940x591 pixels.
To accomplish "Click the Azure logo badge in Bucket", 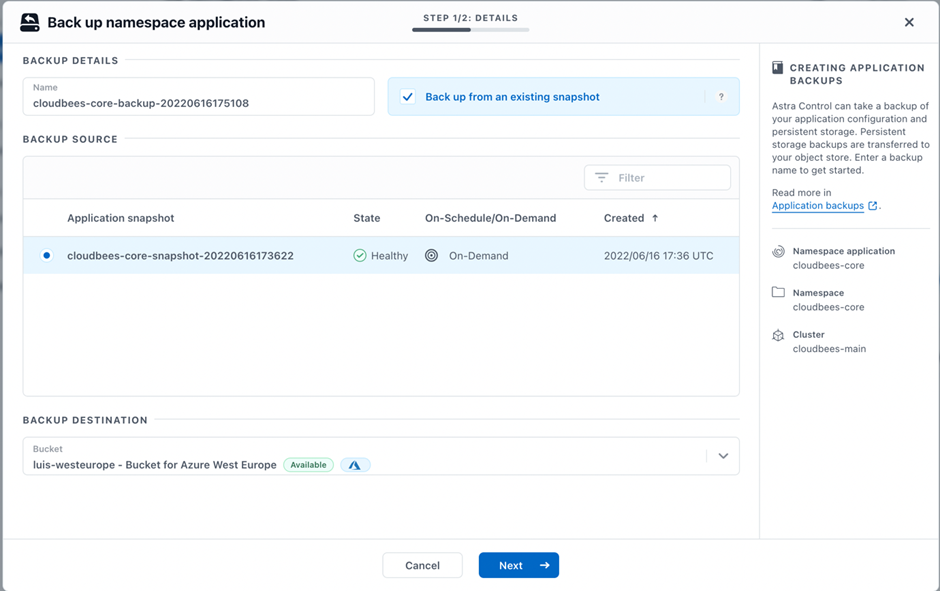I will tap(355, 465).
